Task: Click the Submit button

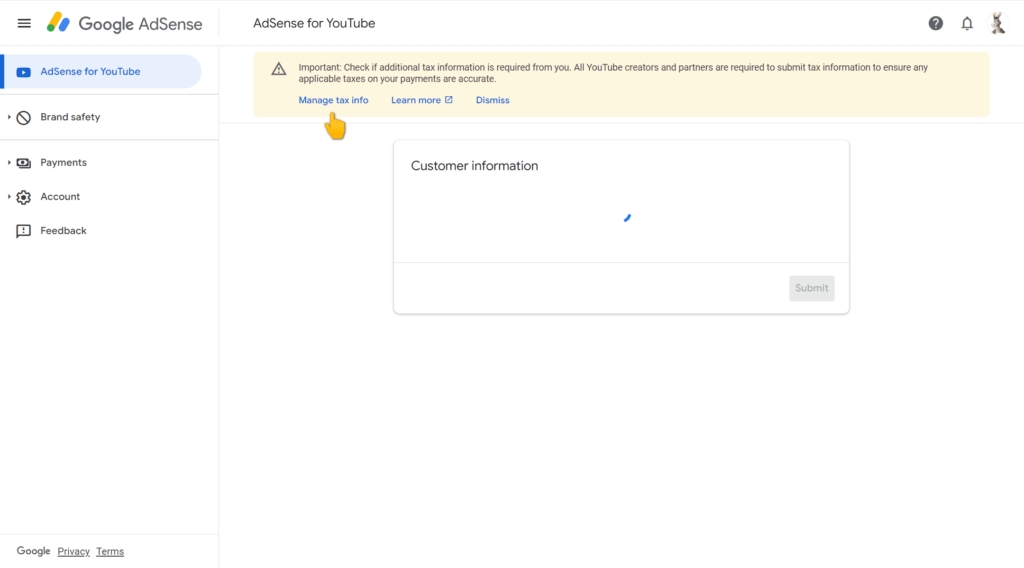Action: tap(812, 288)
